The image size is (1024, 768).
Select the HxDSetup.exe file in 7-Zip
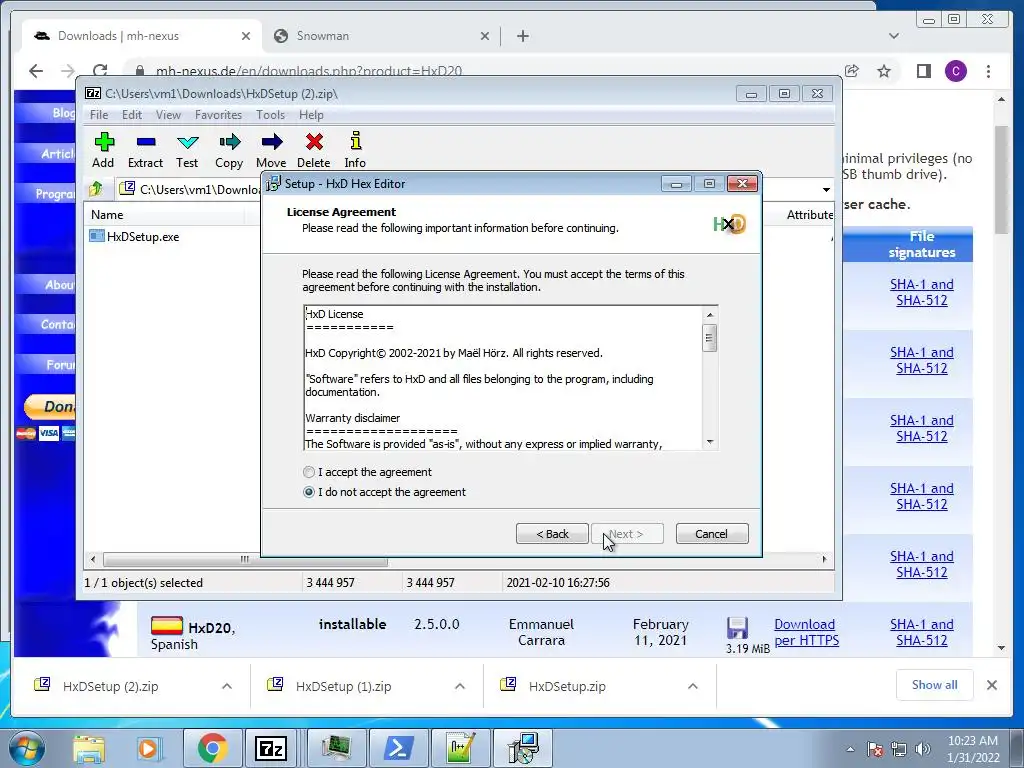click(x=135, y=236)
